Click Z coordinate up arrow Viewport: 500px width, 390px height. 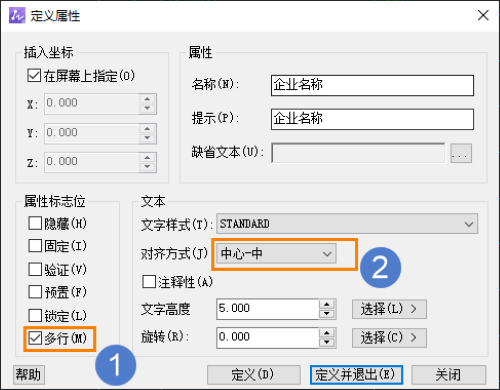point(147,157)
